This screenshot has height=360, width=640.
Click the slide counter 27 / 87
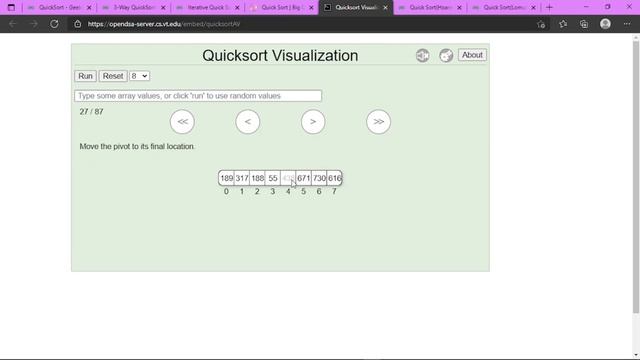click(91, 112)
